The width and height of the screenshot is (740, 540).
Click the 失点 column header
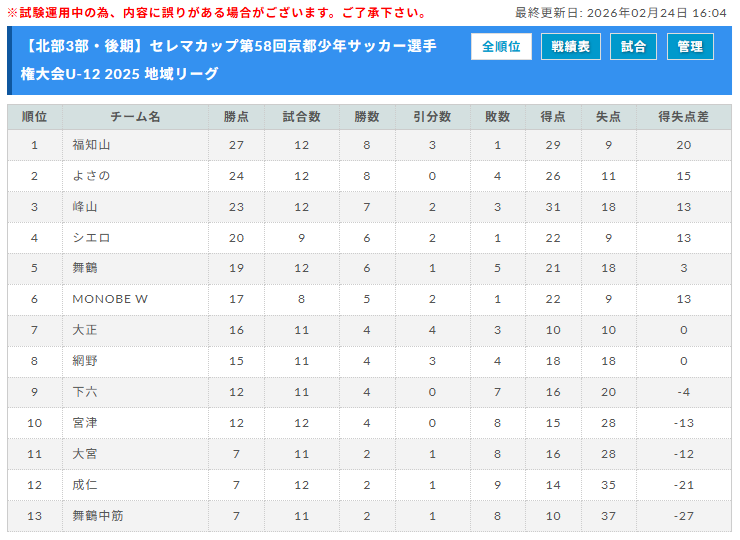pos(608,117)
